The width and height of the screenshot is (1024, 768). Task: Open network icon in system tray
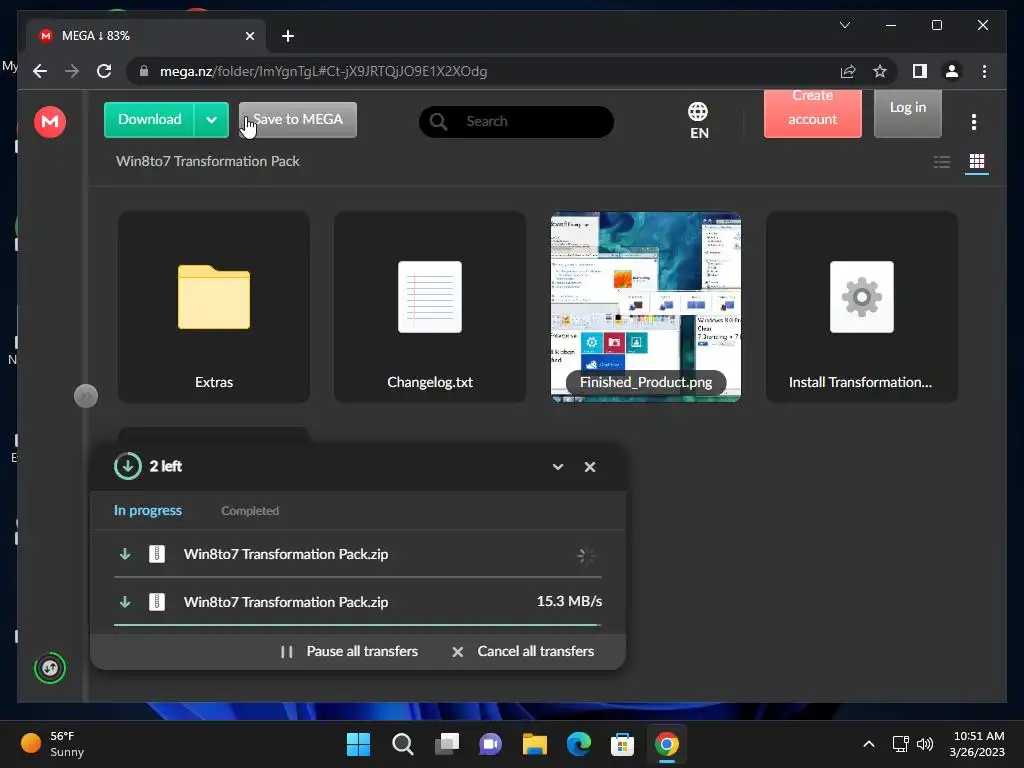(x=901, y=744)
